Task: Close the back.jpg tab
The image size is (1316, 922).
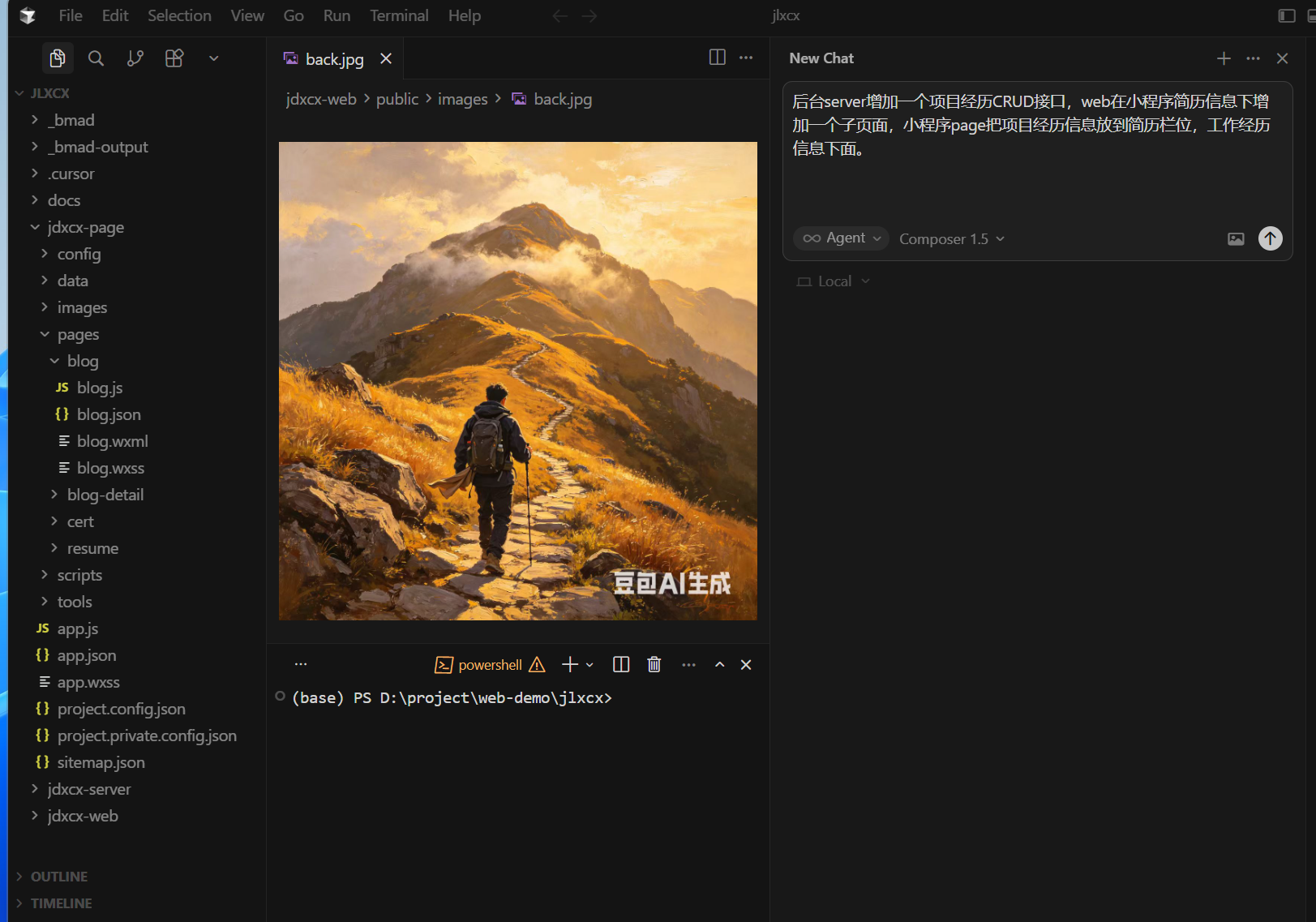Action: [x=386, y=58]
